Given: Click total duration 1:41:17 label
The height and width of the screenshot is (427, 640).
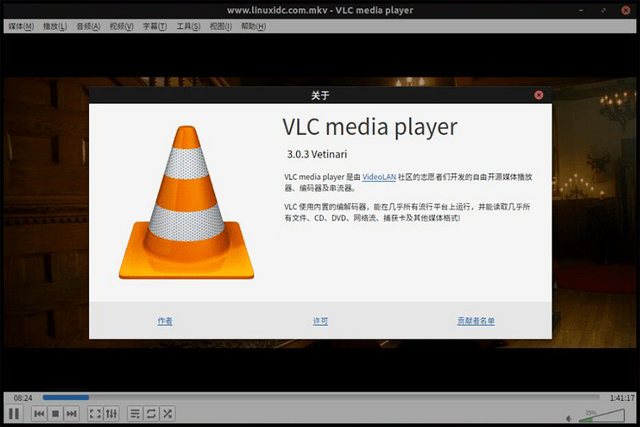Looking at the screenshot, I should coord(622,398).
